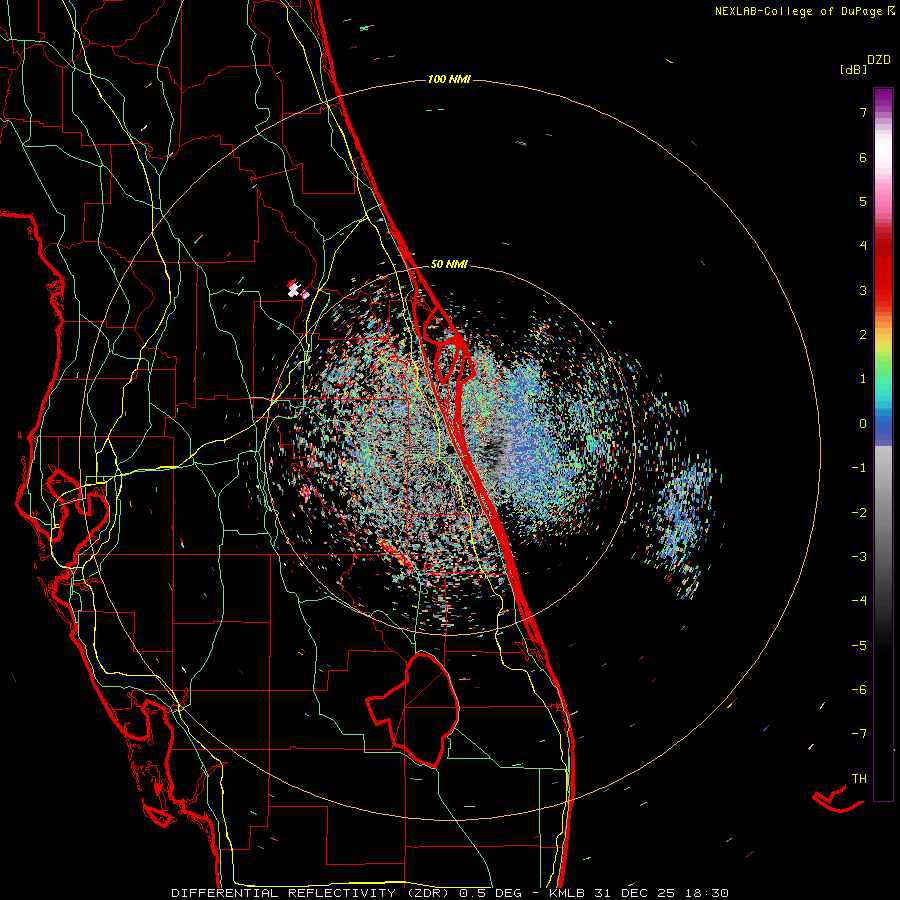
Task: Click the [dB] unit label
Action: pyautogui.click(x=854, y=70)
